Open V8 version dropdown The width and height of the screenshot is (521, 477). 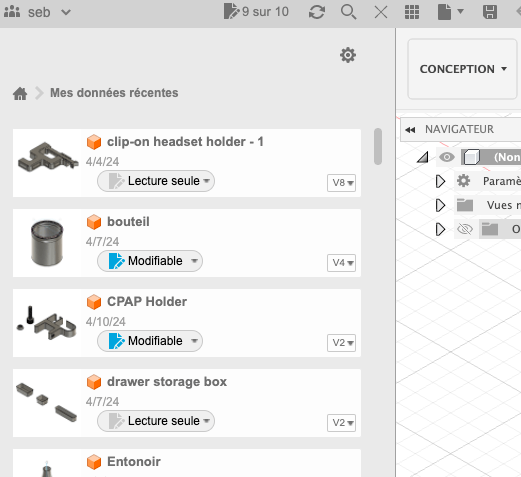(x=341, y=183)
